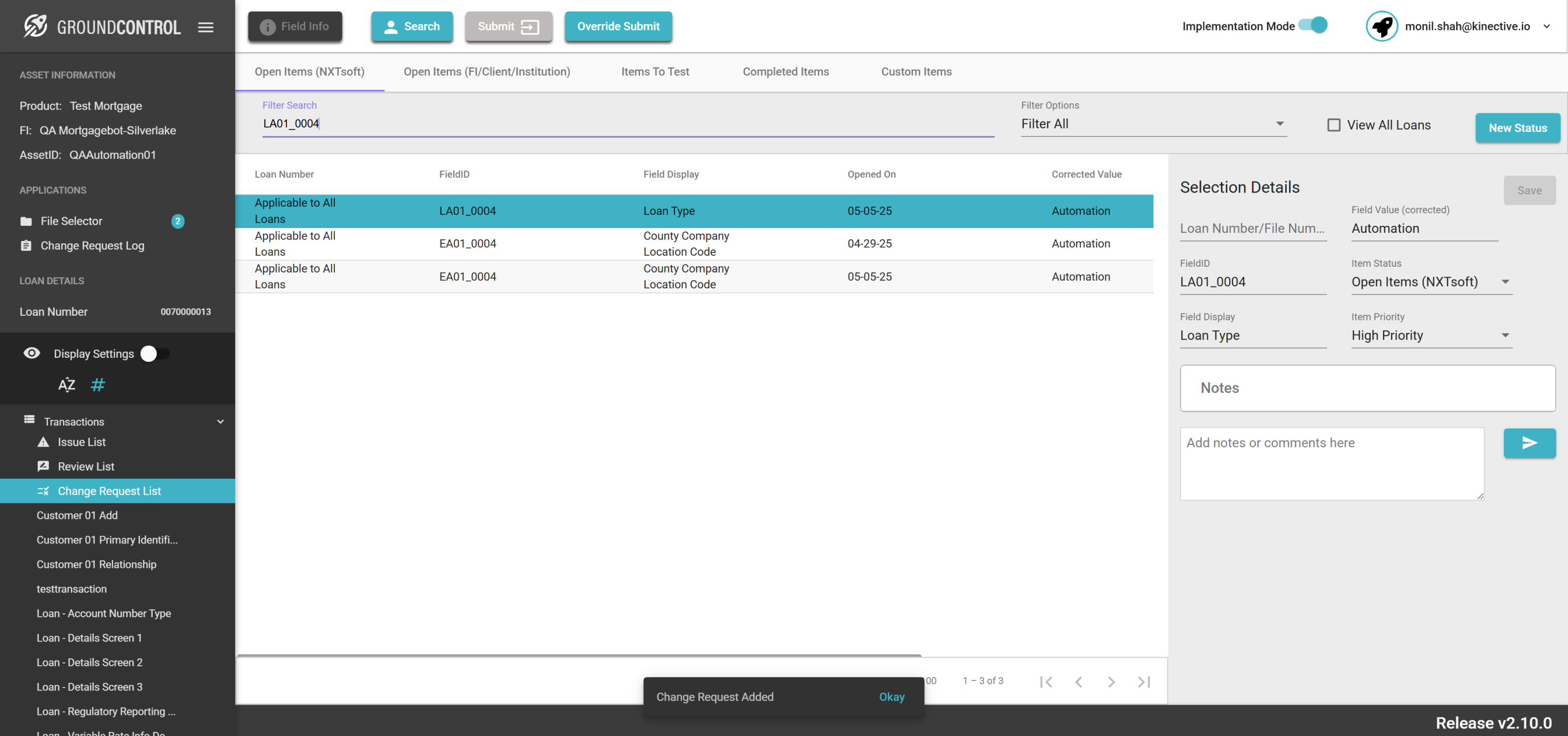Go to next page arrow
1568x736 pixels.
(1111, 682)
